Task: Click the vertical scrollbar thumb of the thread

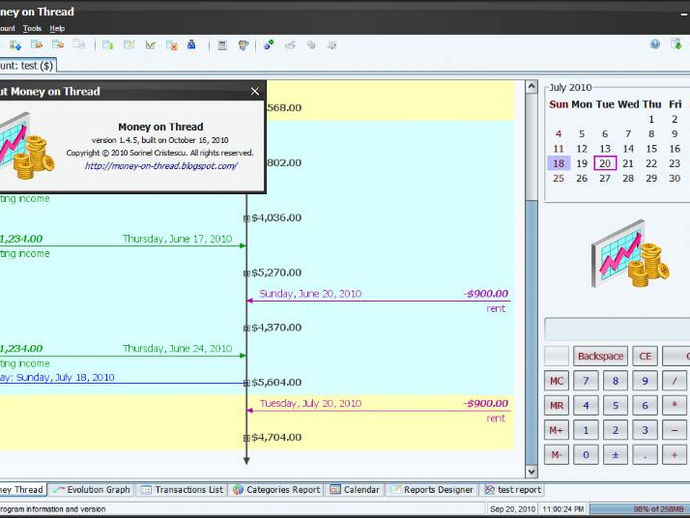Action: coord(532,333)
